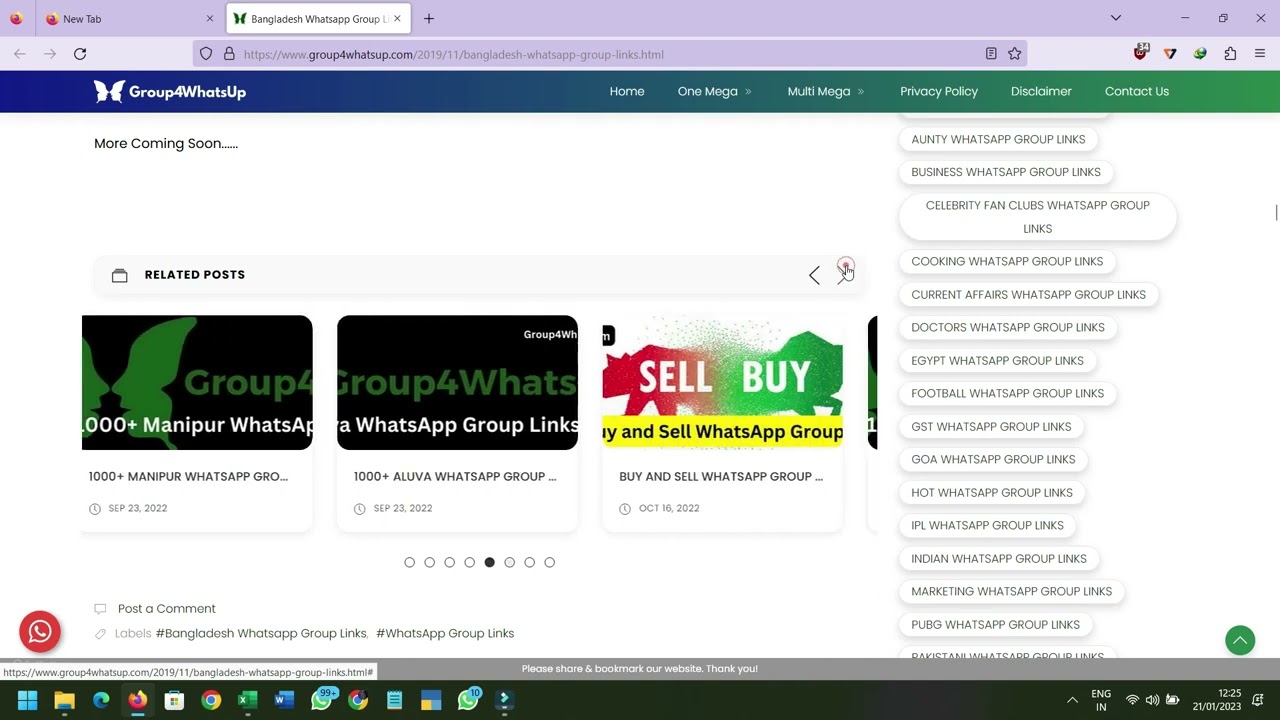Viewport: 1280px width, 720px height.
Task: Open IPL WhatsApp Group Links label
Action: tap(988, 525)
